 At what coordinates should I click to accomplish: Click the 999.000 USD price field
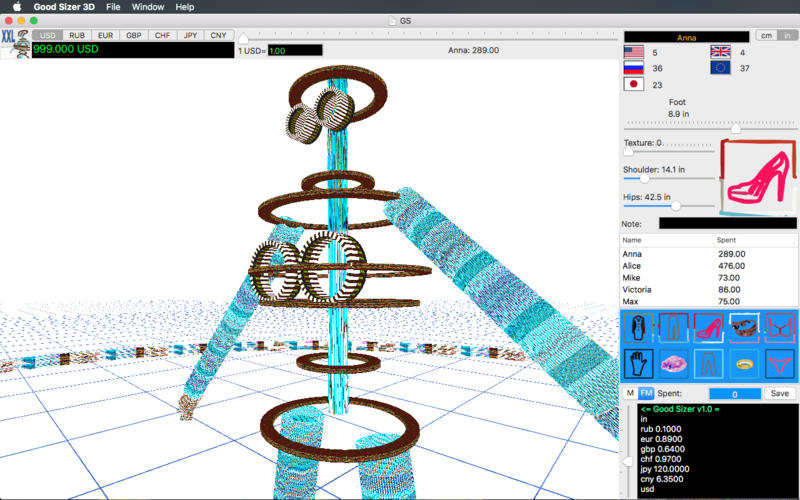[133, 49]
